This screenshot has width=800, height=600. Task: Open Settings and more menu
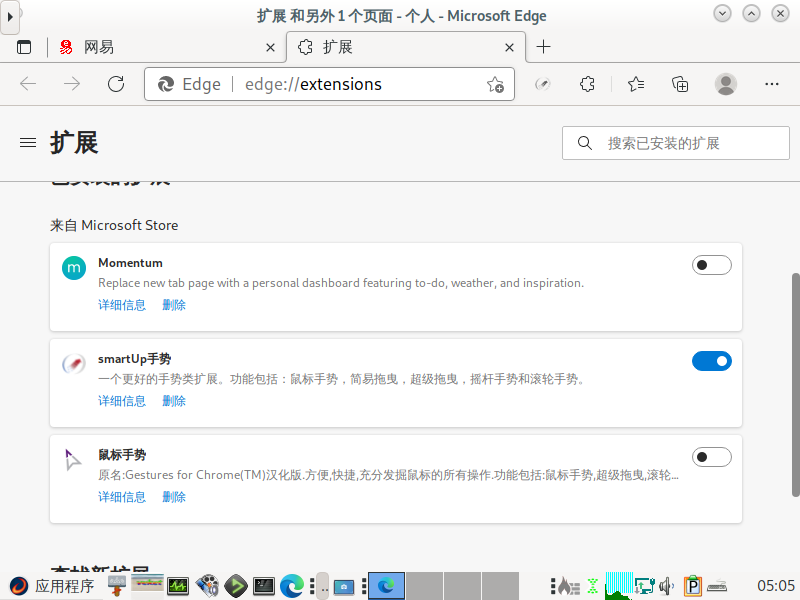(x=771, y=84)
